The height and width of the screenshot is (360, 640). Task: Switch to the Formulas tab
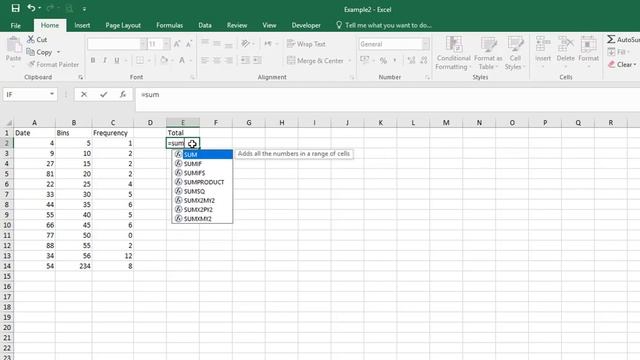(169, 25)
